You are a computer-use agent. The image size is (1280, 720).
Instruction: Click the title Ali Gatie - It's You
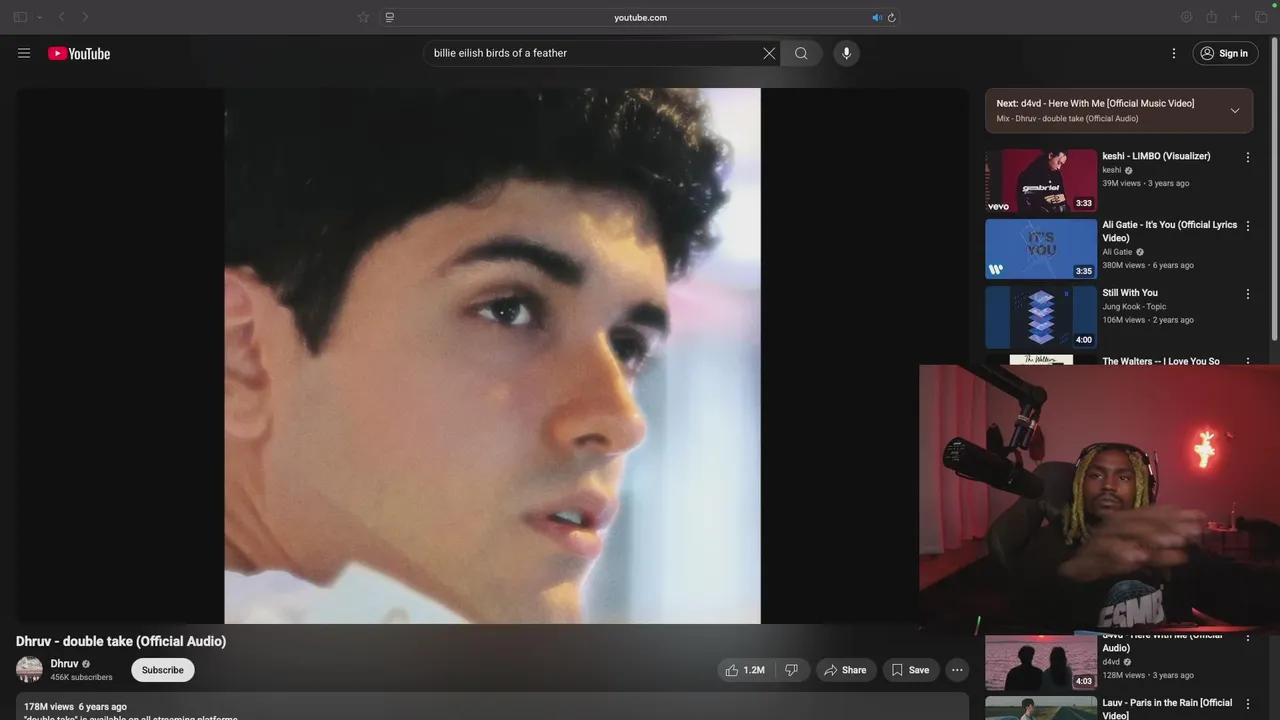pyautogui.click(x=1169, y=231)
